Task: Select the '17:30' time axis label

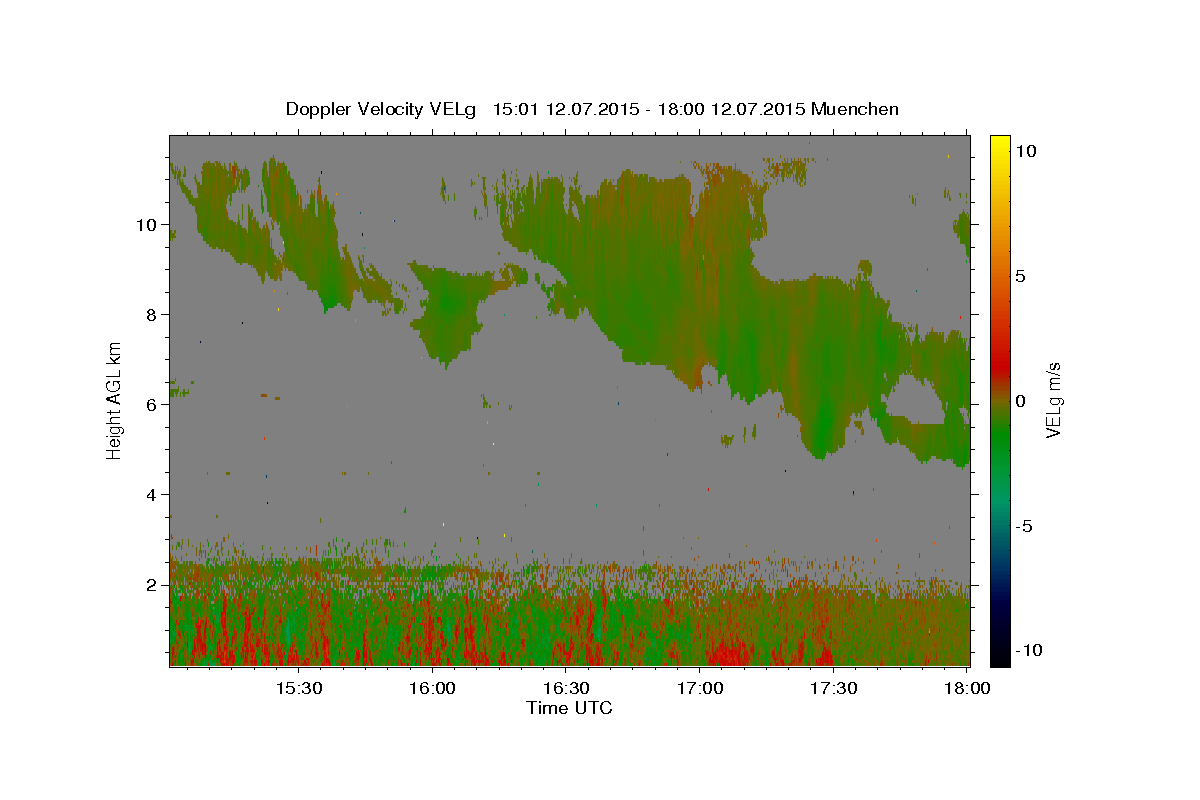Action: pos(834,689)
